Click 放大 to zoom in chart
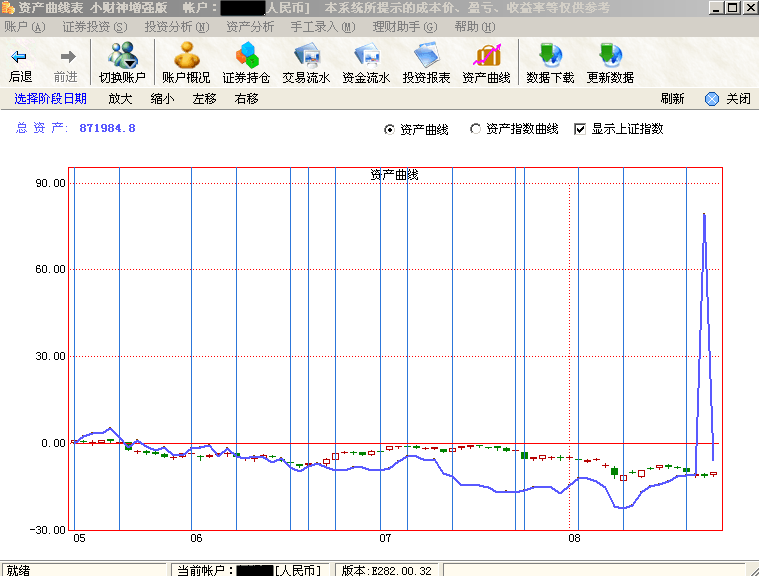Screen dimensions: 759x576 pos(120,99)
